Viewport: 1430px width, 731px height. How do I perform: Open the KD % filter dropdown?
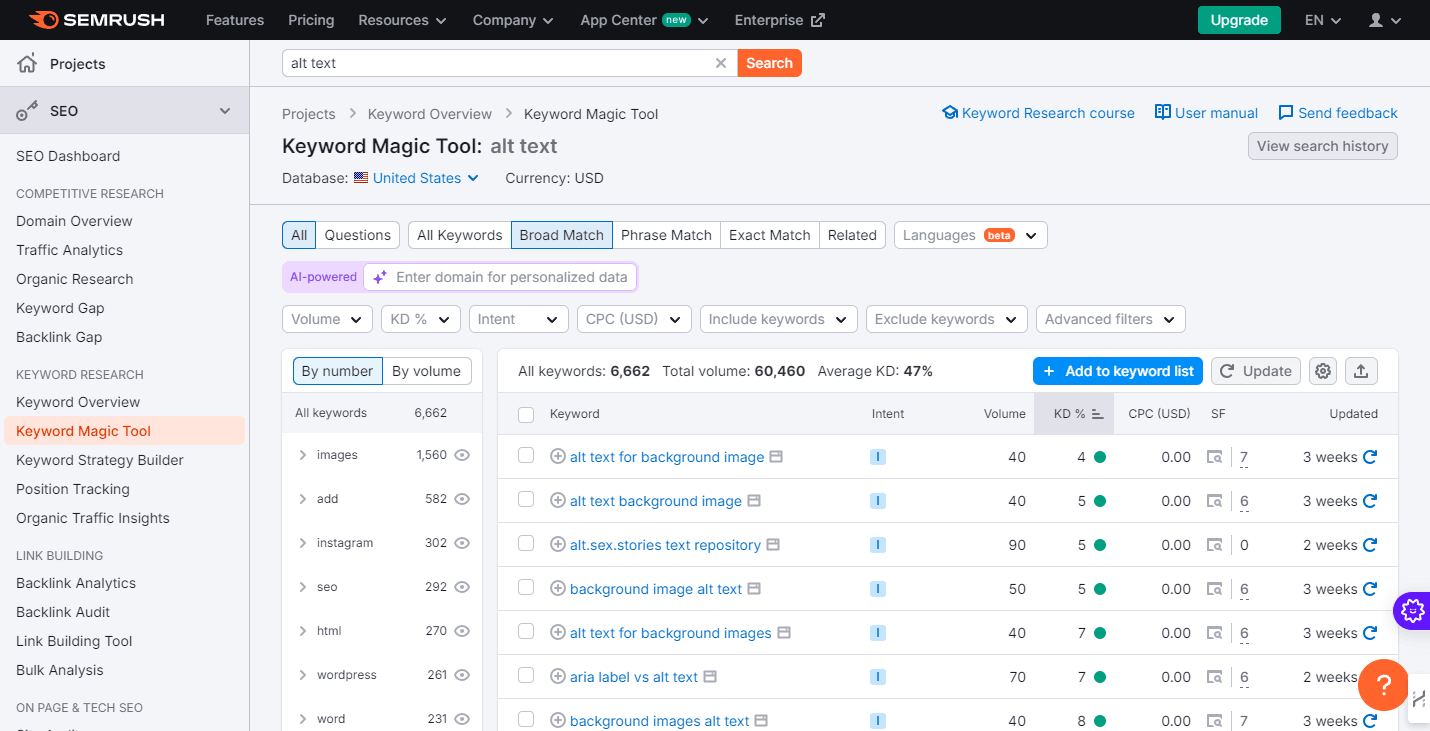point(420,319)
